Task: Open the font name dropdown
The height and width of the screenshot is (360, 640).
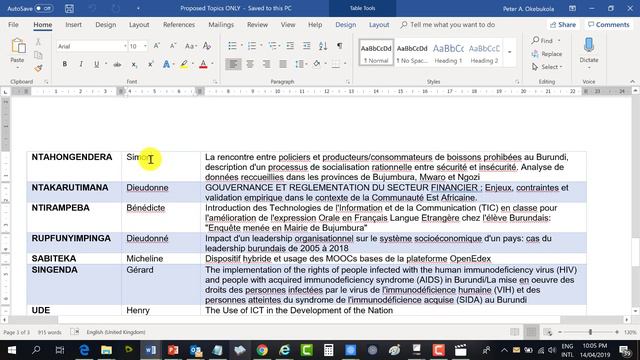Action: (125, 46)
